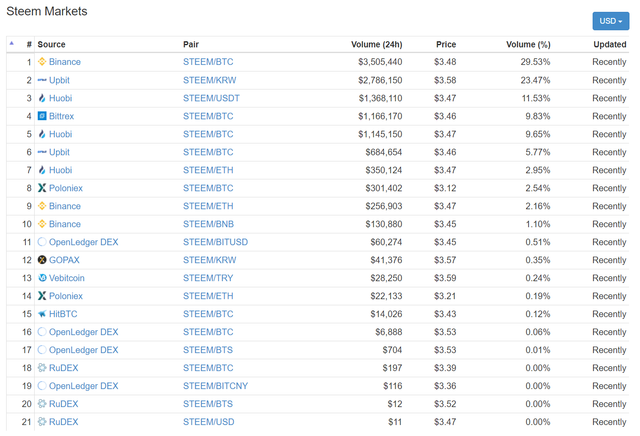This screenshot has width=640, height=436.
Task: Open the STEEM/KRW pair for Upbit
Action: (x=209, y=80)
